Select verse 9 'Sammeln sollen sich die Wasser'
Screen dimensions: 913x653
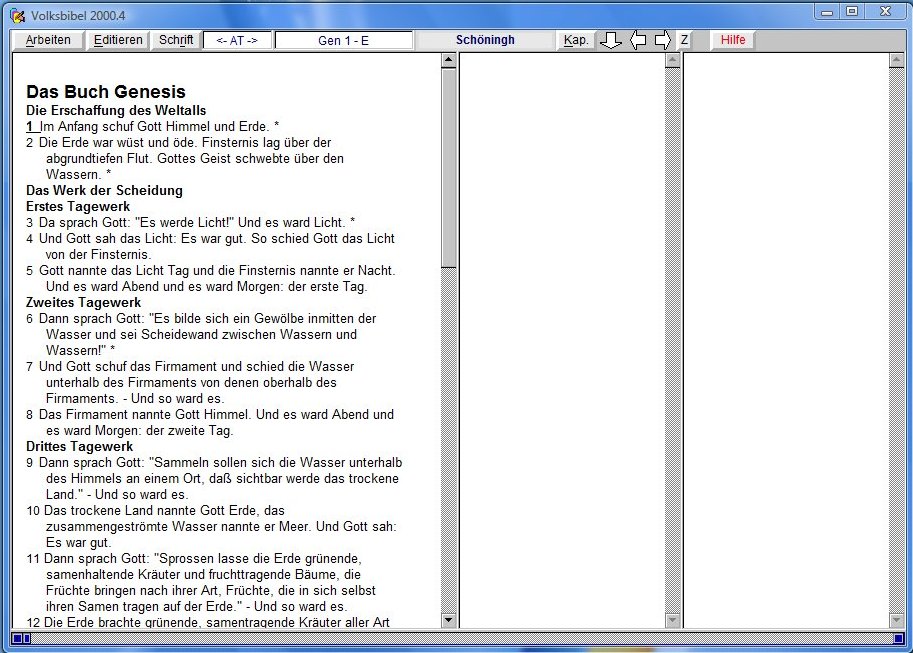point(214,478)
